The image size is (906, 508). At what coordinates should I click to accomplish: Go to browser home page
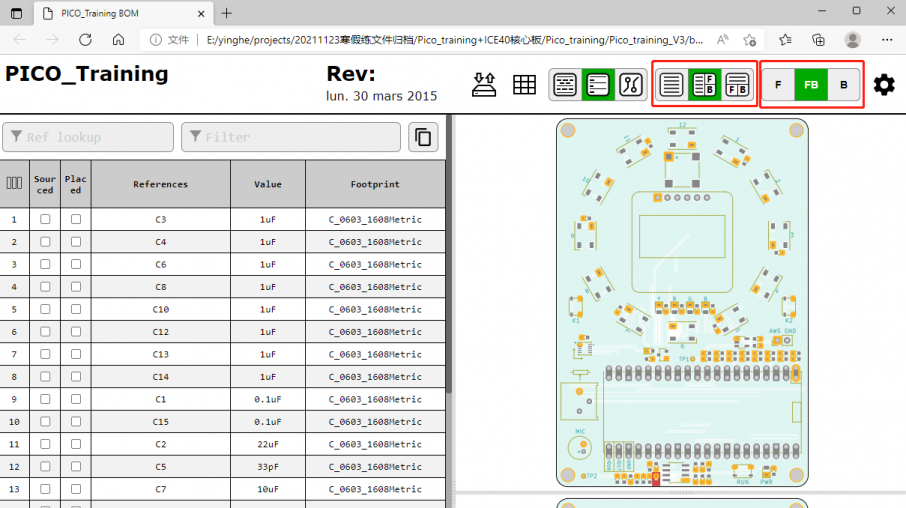tap(118, 40)
